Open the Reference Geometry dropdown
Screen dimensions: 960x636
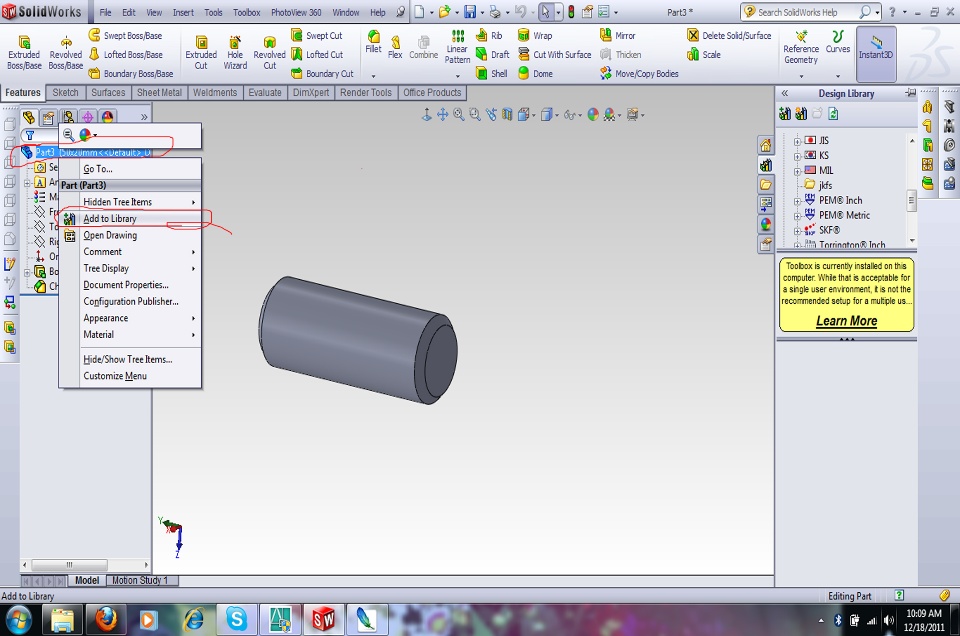(x=800, y=76)
